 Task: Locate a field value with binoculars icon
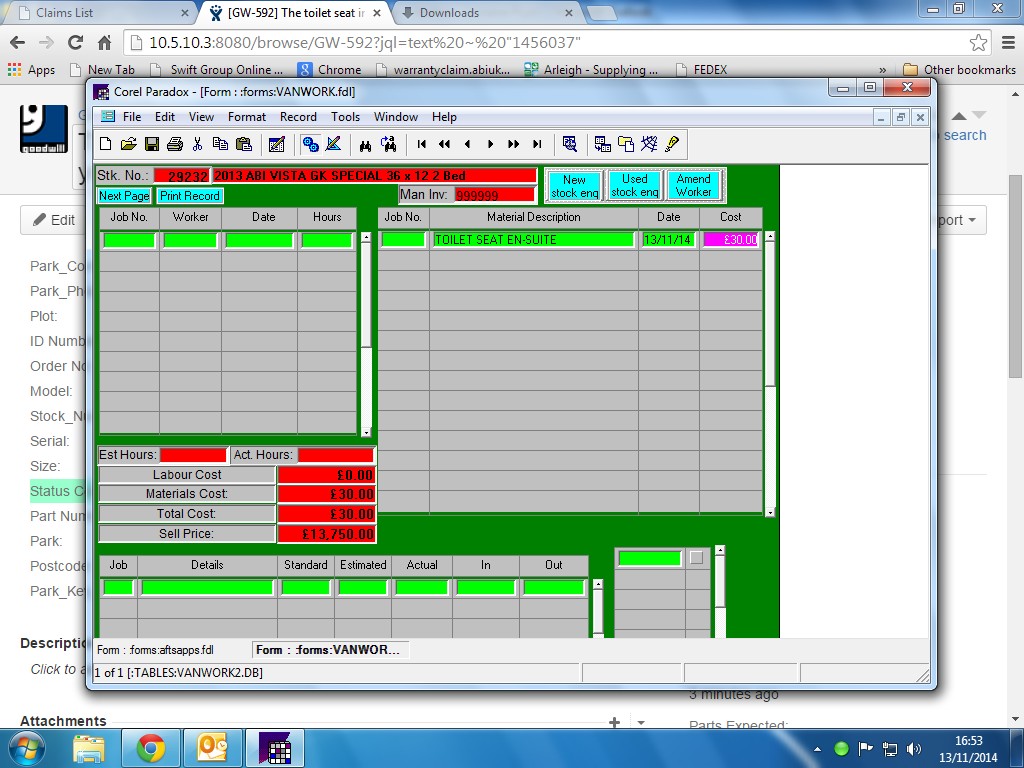pyautogui.click(x=366, y=144)
